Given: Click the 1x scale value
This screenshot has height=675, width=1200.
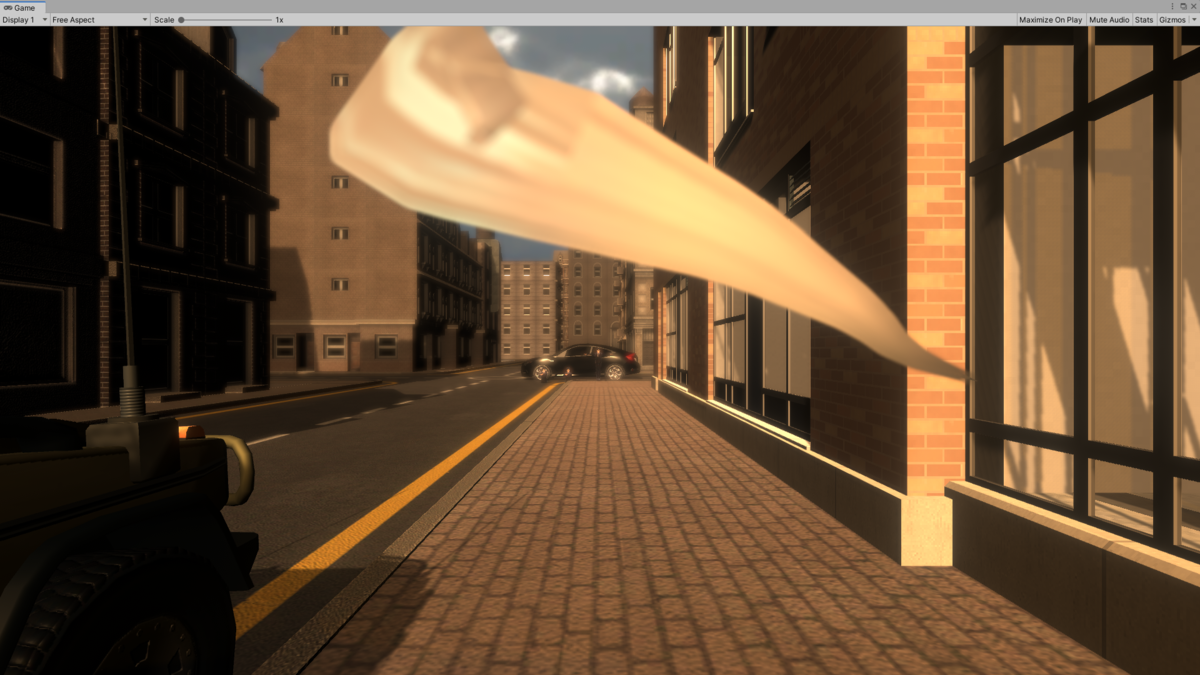Looking at the screenshot, I should point(279,20).
